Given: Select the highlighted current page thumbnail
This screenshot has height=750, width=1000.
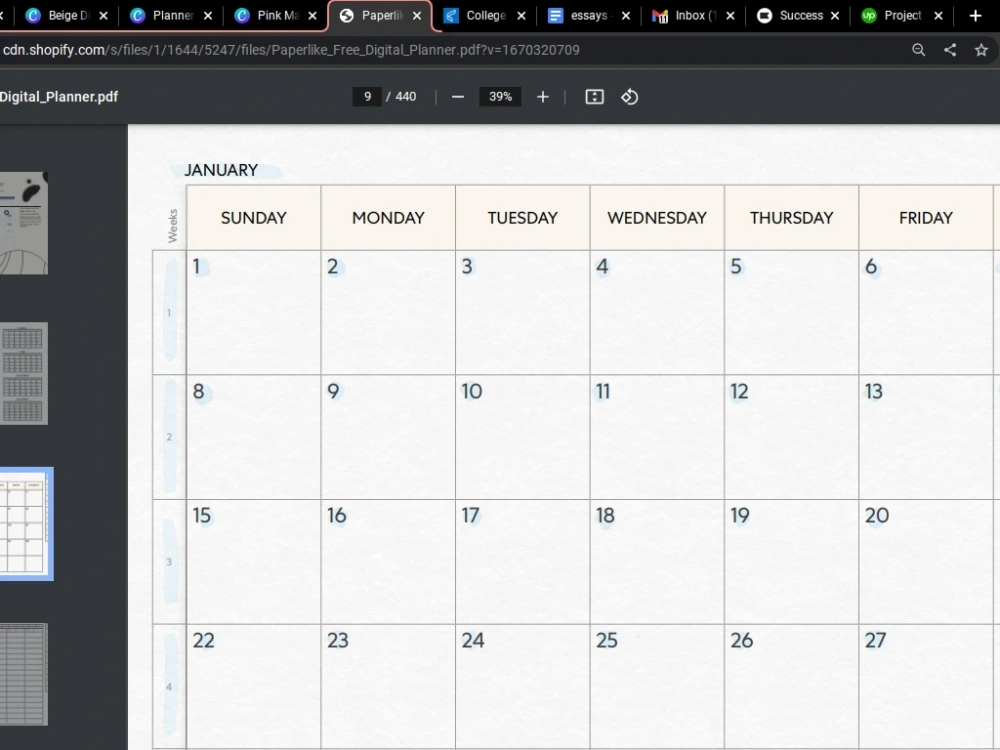Looking at the screenshot, I should point(26,524).
